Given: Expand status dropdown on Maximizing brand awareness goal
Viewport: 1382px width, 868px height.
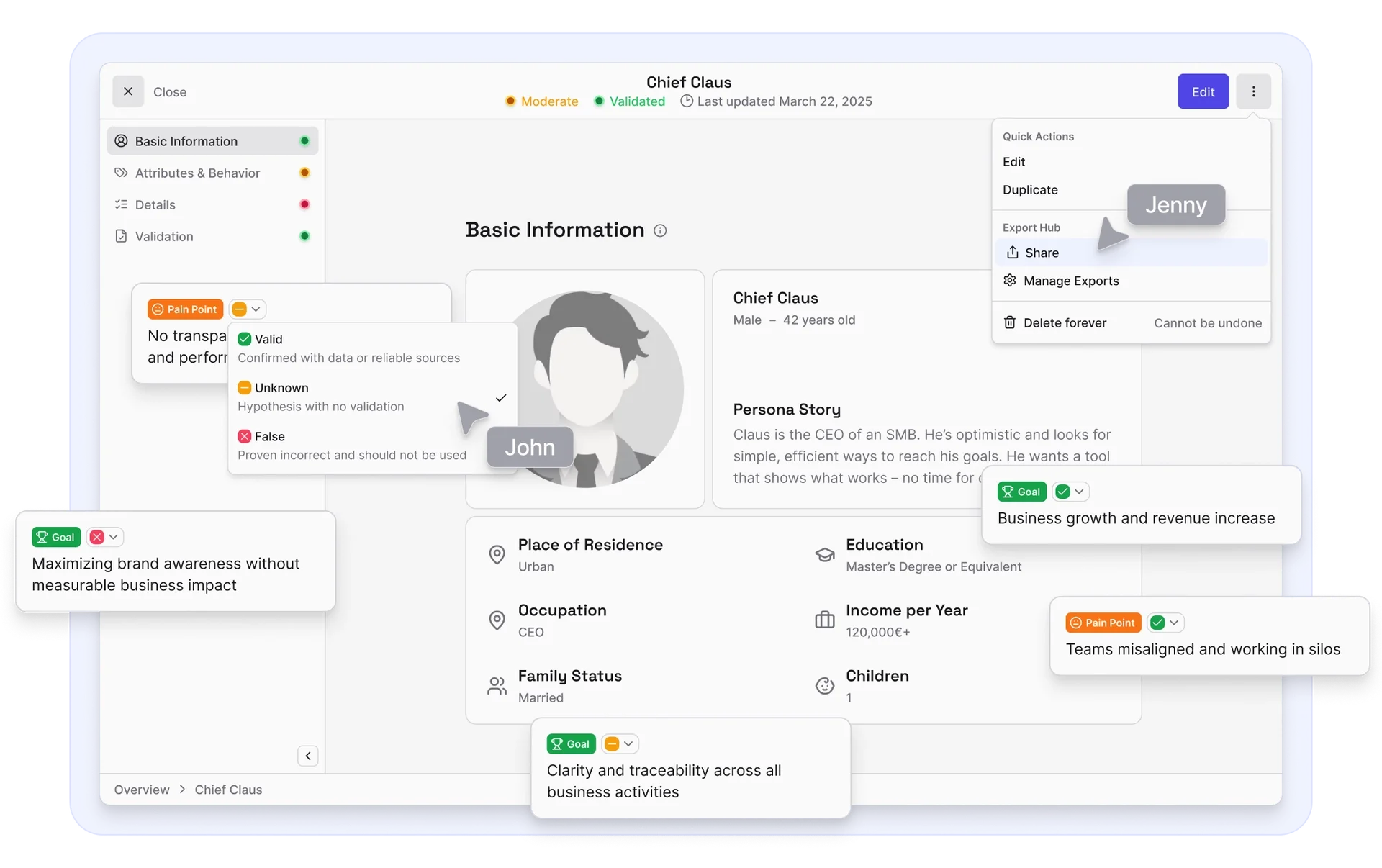Looking at the screenshot, I should pyautogui.click(x=105, y=537).
